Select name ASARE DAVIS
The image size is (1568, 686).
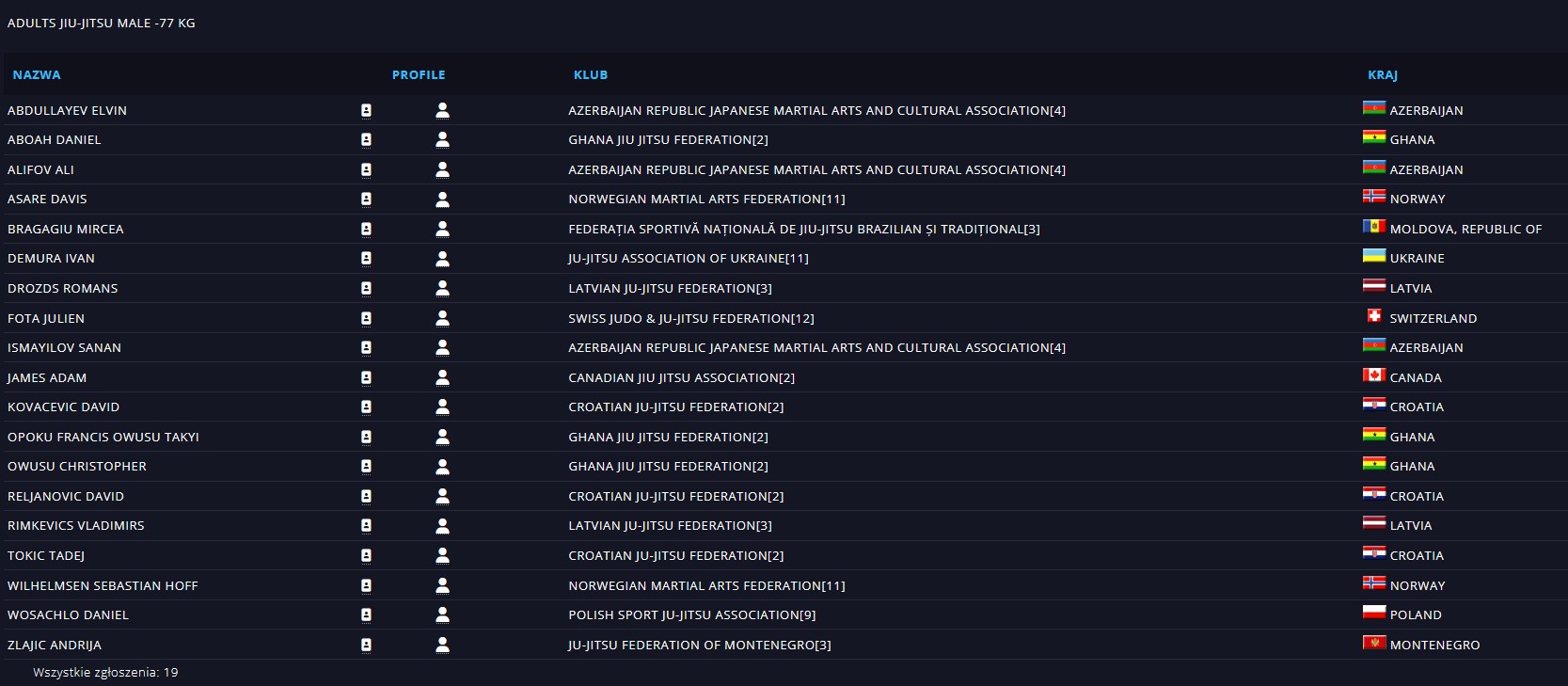[x=47, y=199]
